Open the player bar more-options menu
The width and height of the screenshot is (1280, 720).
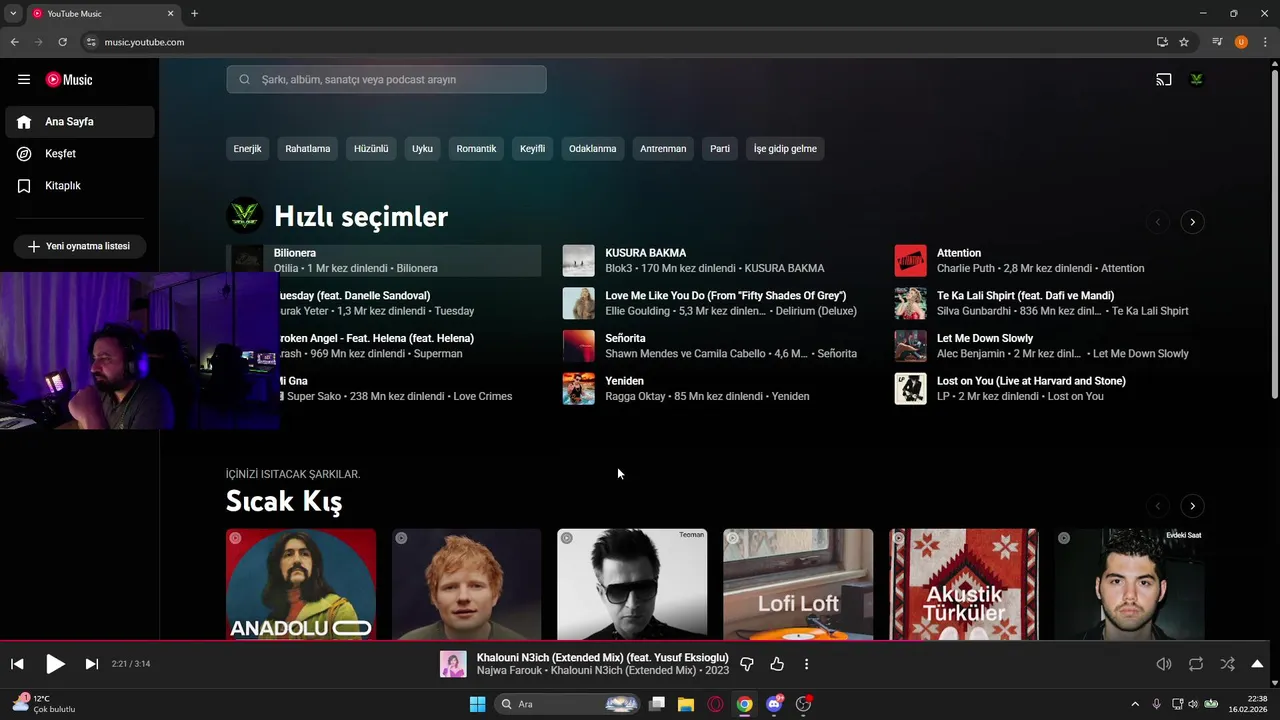[x=806, y=664]
